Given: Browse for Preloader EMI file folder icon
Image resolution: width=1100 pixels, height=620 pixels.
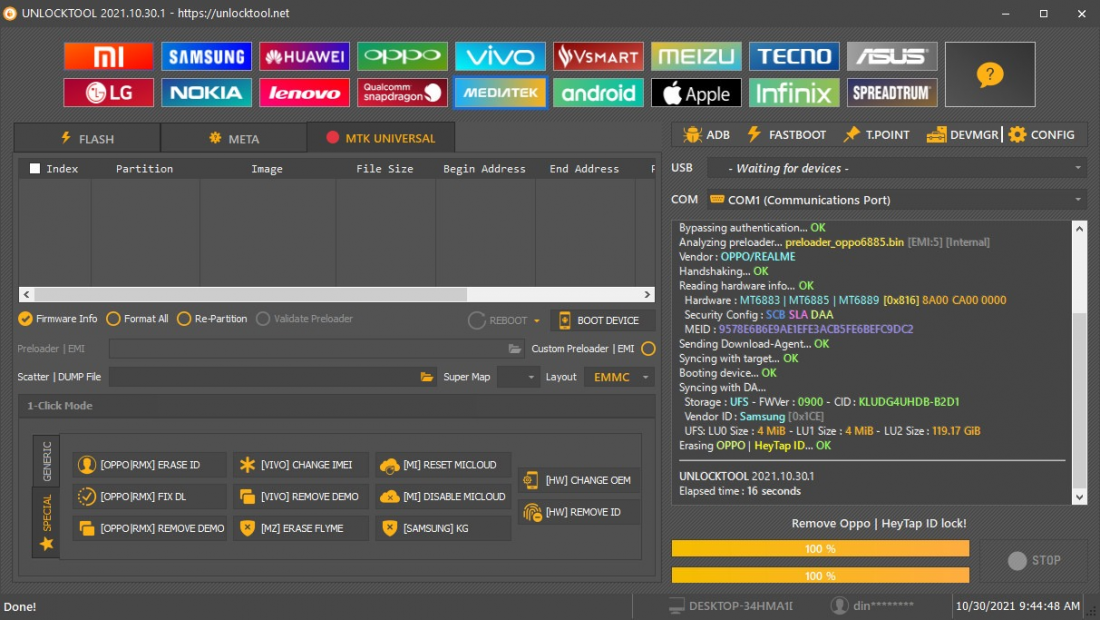Looking at the screenshot, I should (515, 349).
